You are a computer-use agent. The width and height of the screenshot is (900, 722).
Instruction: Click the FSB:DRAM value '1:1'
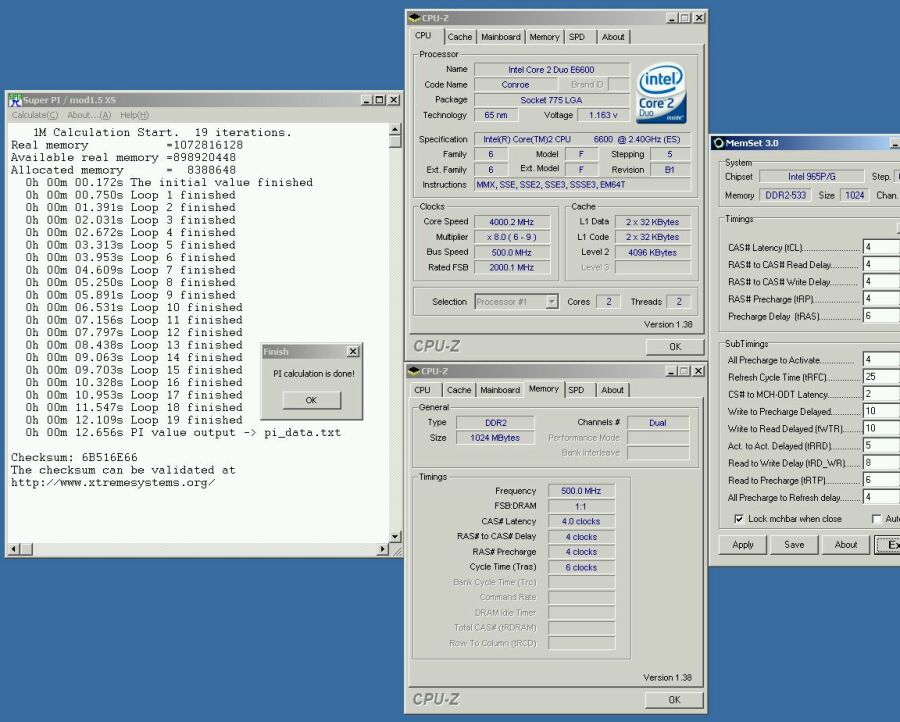pos(581,507)
